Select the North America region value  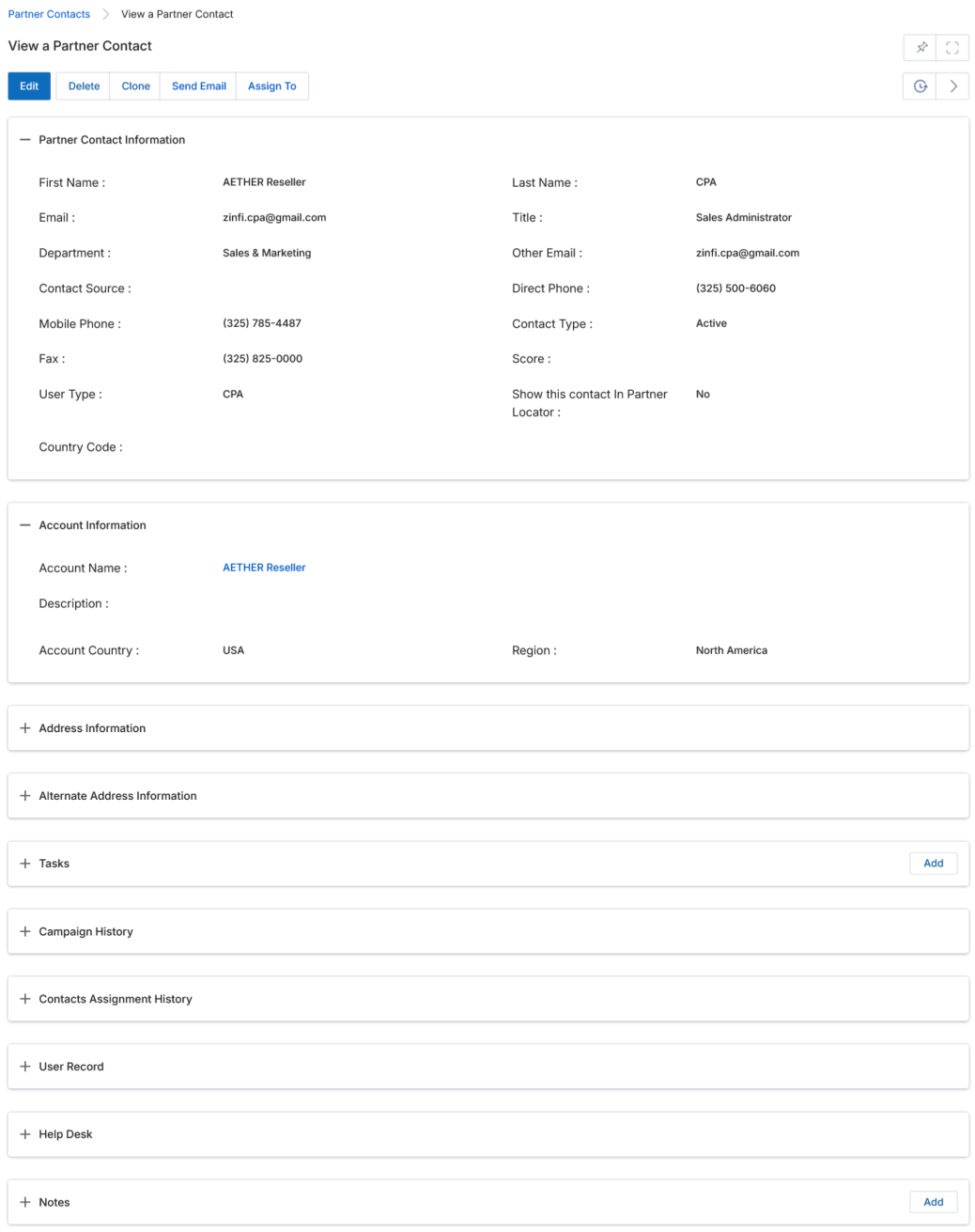(732, 650)
